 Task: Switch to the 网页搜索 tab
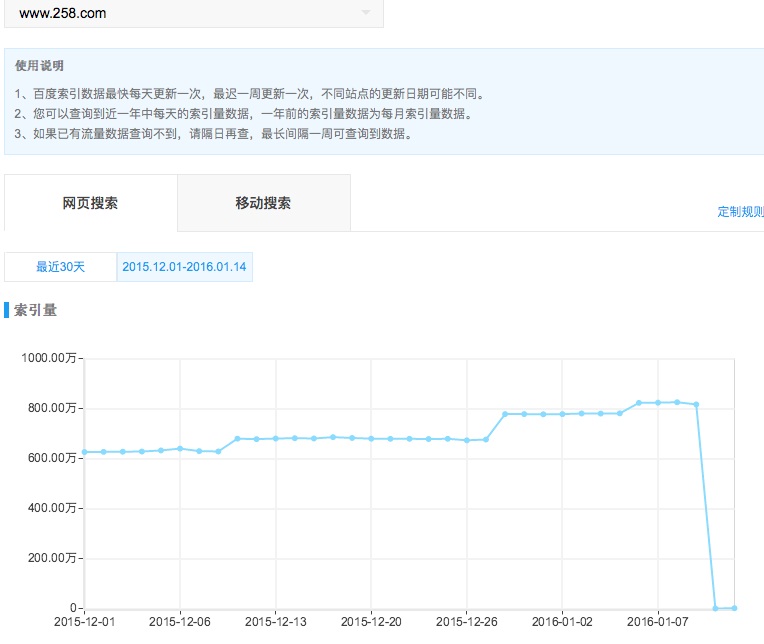[91, 203]
